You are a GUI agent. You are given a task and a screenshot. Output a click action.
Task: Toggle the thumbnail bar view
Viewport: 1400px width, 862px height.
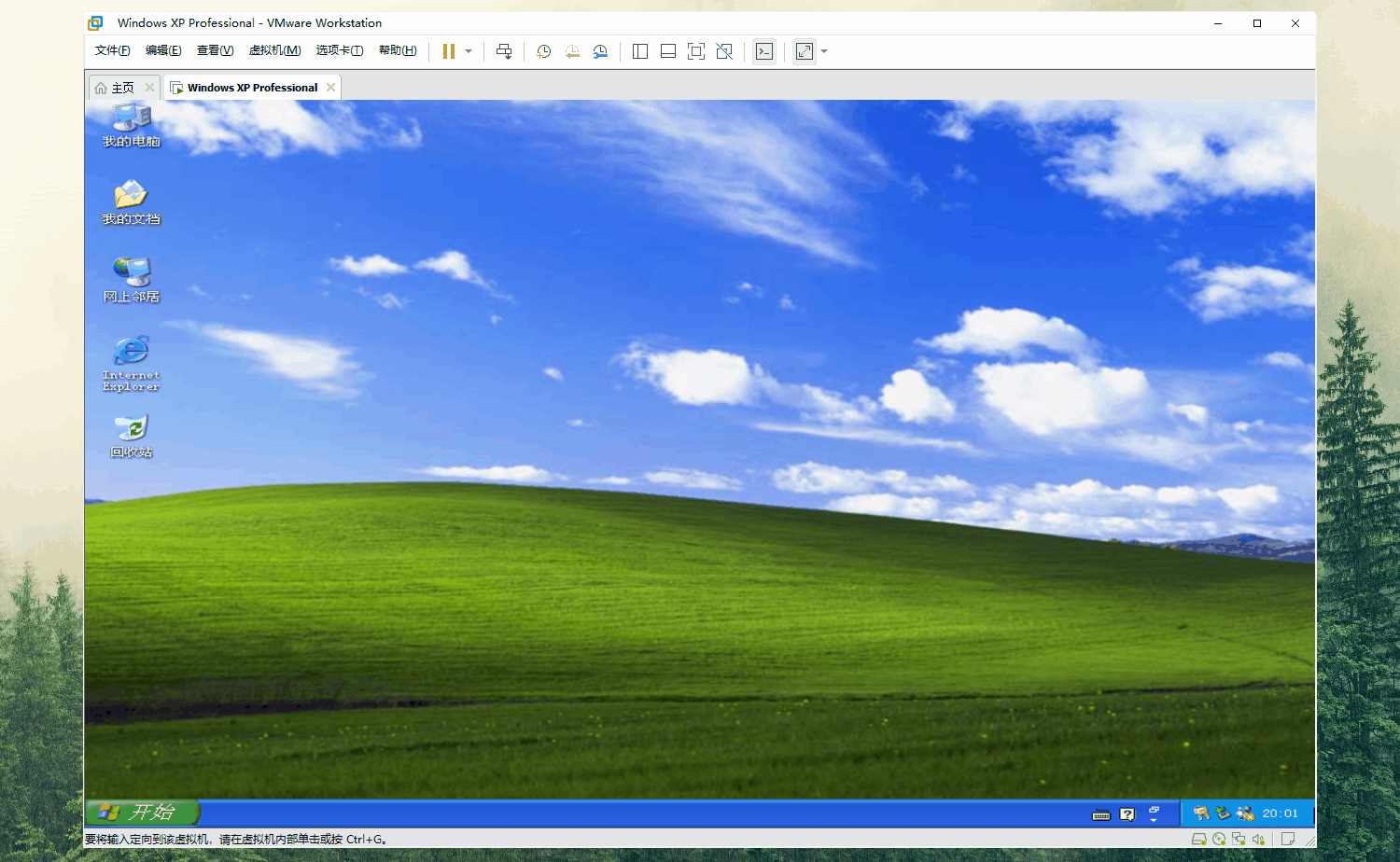[668, 51]
